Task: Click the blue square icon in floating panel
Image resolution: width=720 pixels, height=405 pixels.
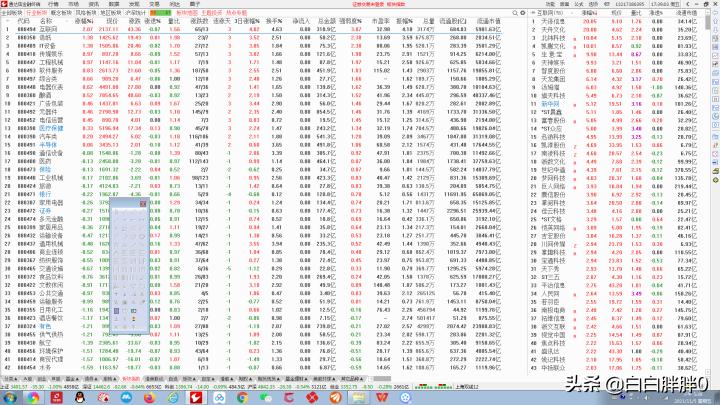Action: coord(116,311)
